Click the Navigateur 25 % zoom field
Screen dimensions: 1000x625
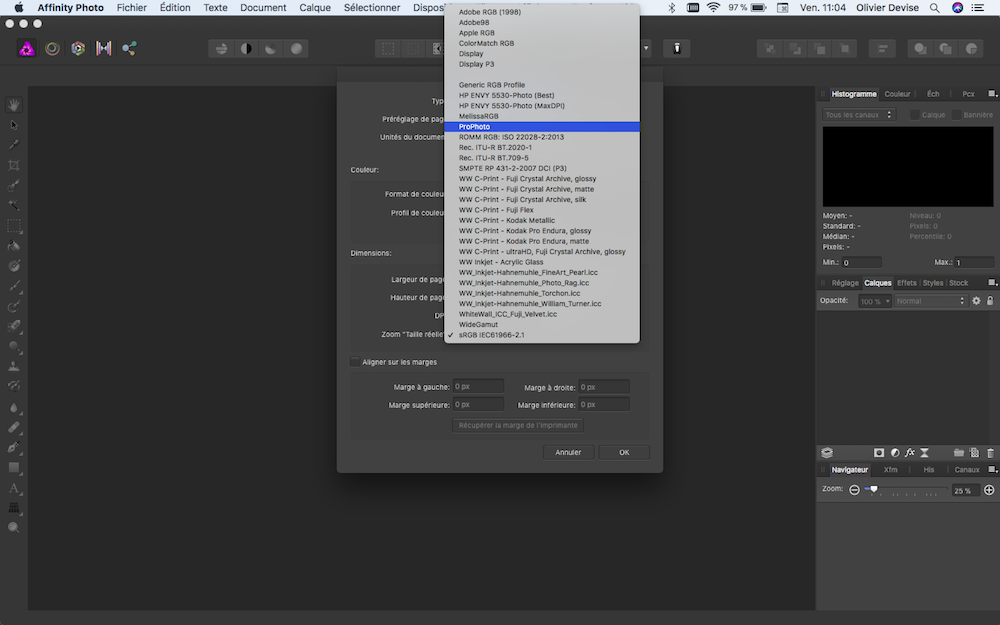pos(966,490)
